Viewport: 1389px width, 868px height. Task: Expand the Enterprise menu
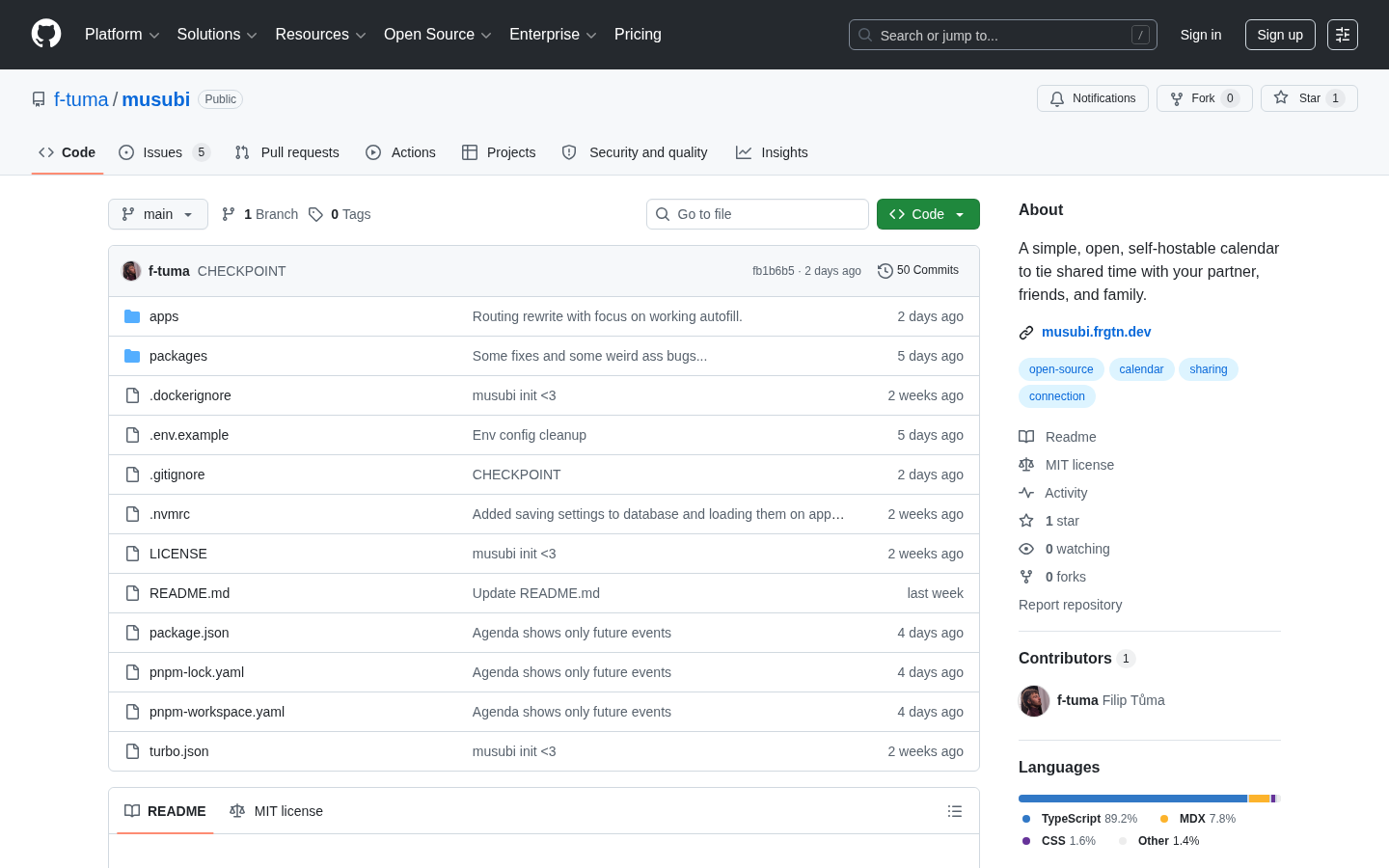click(553, 35)
